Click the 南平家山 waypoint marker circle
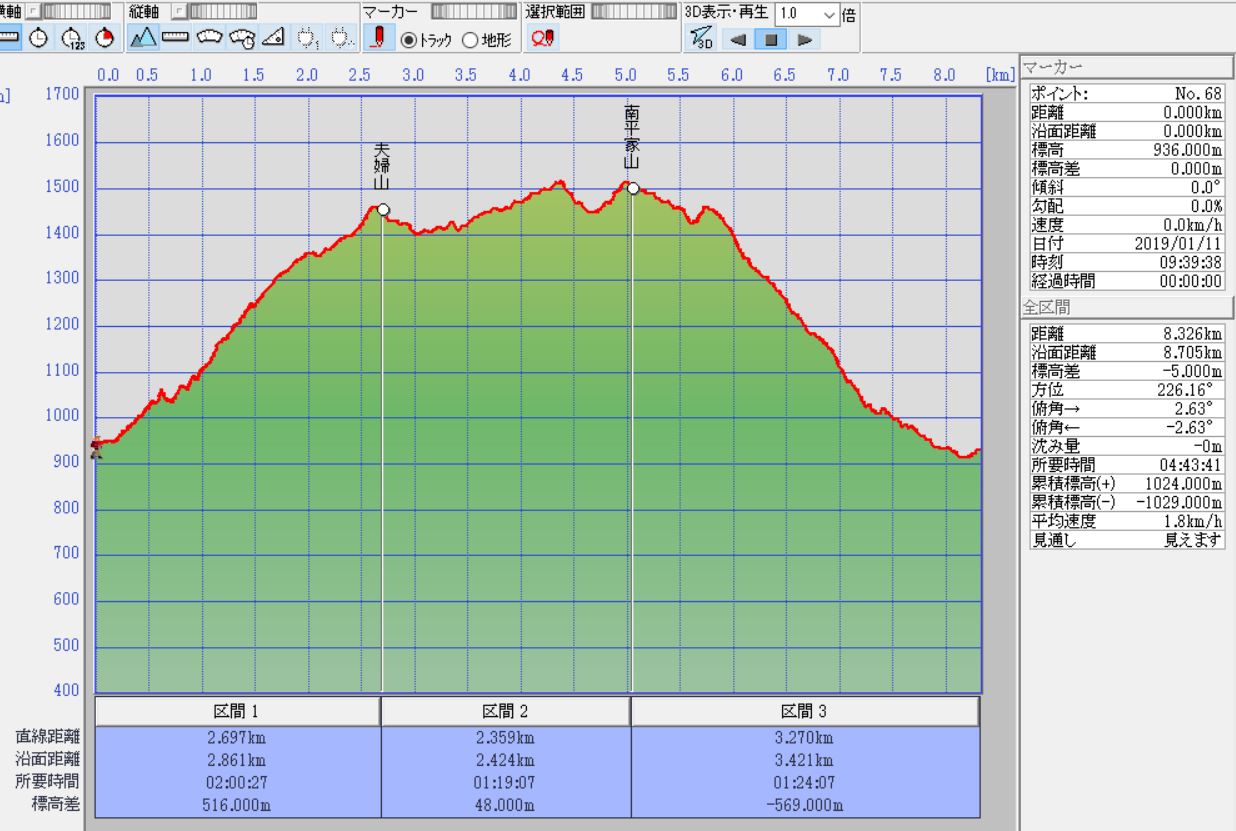The height and width of the screenshot is (831, 1236). click(x=632, y=188)
